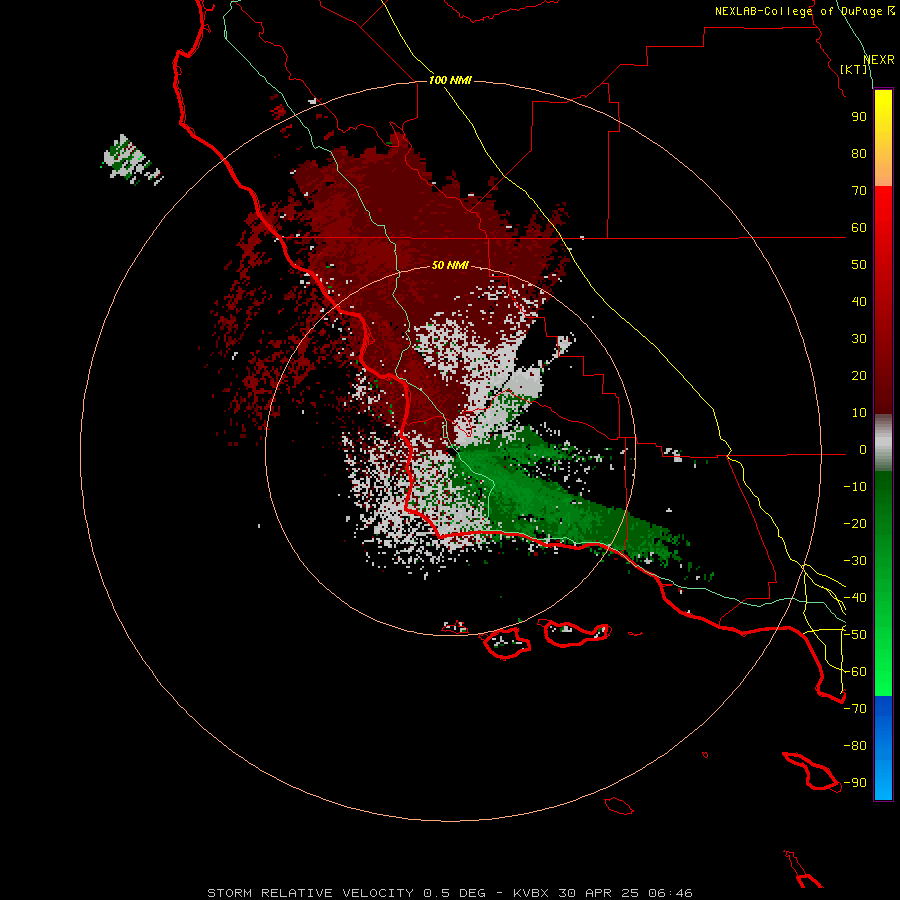This screenshot has height=900, width=900.
Task: Click the positive 50 knot scale value
Action: [859, 265]
